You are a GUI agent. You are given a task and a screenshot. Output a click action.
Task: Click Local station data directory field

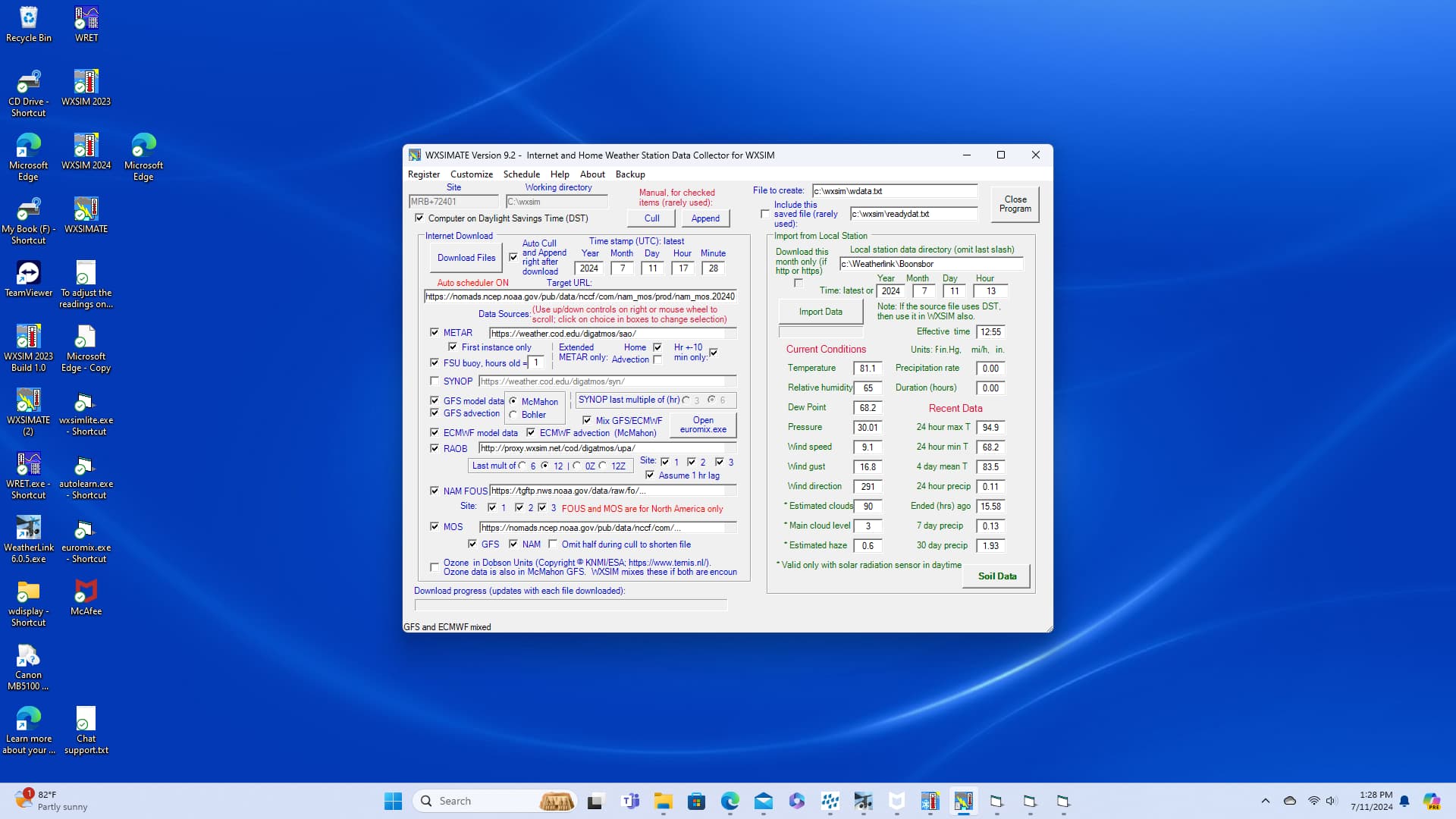(x=931, y=264)
